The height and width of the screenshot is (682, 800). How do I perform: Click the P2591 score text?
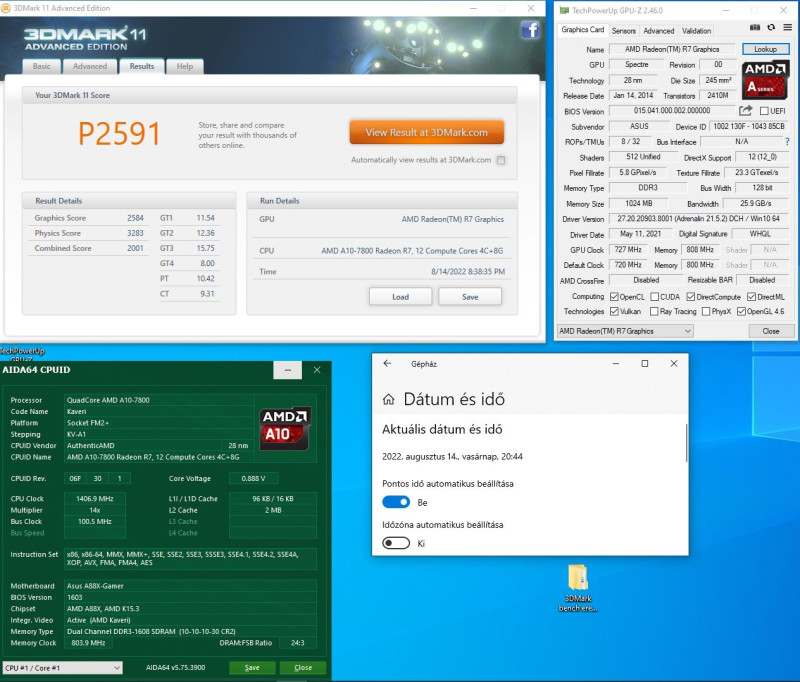pyautogui.click(x=119, y=134)
